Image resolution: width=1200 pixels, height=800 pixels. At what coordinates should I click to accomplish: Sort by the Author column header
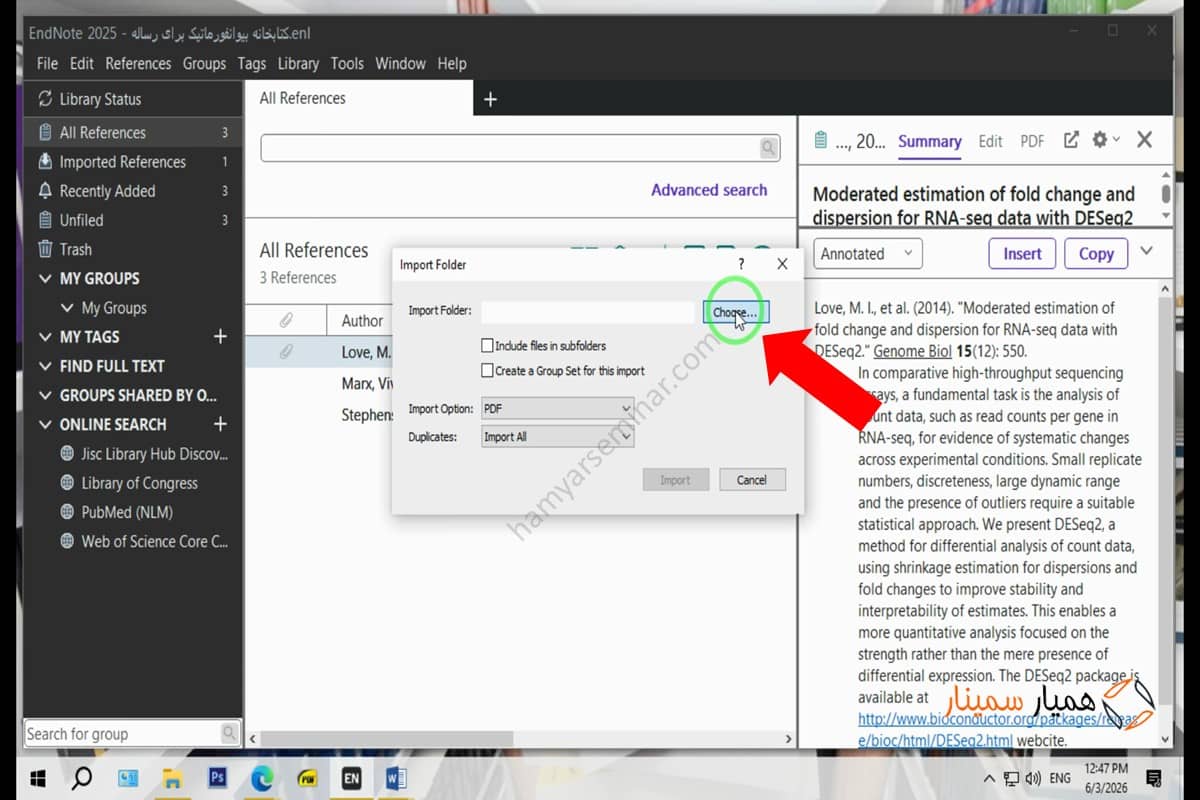[362, 320]
